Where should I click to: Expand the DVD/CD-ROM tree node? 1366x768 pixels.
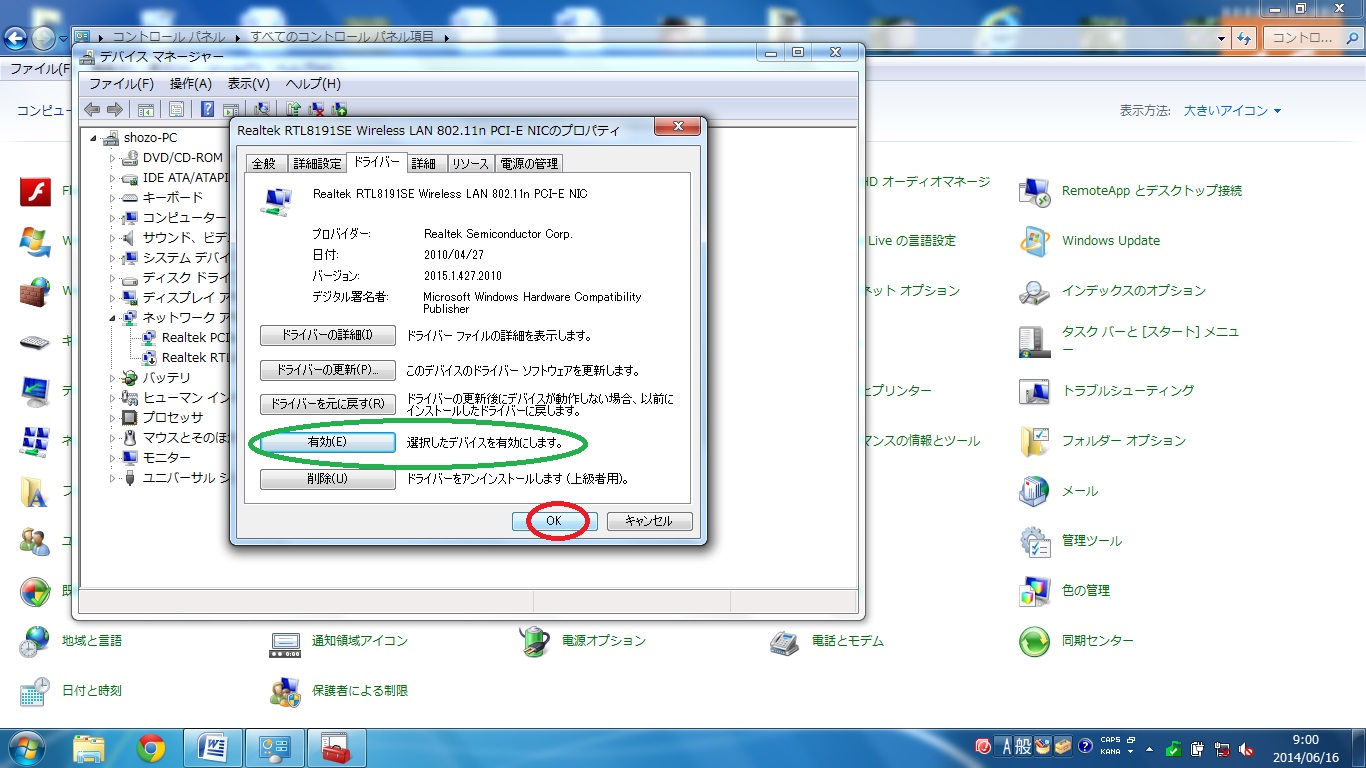point(113,158)
